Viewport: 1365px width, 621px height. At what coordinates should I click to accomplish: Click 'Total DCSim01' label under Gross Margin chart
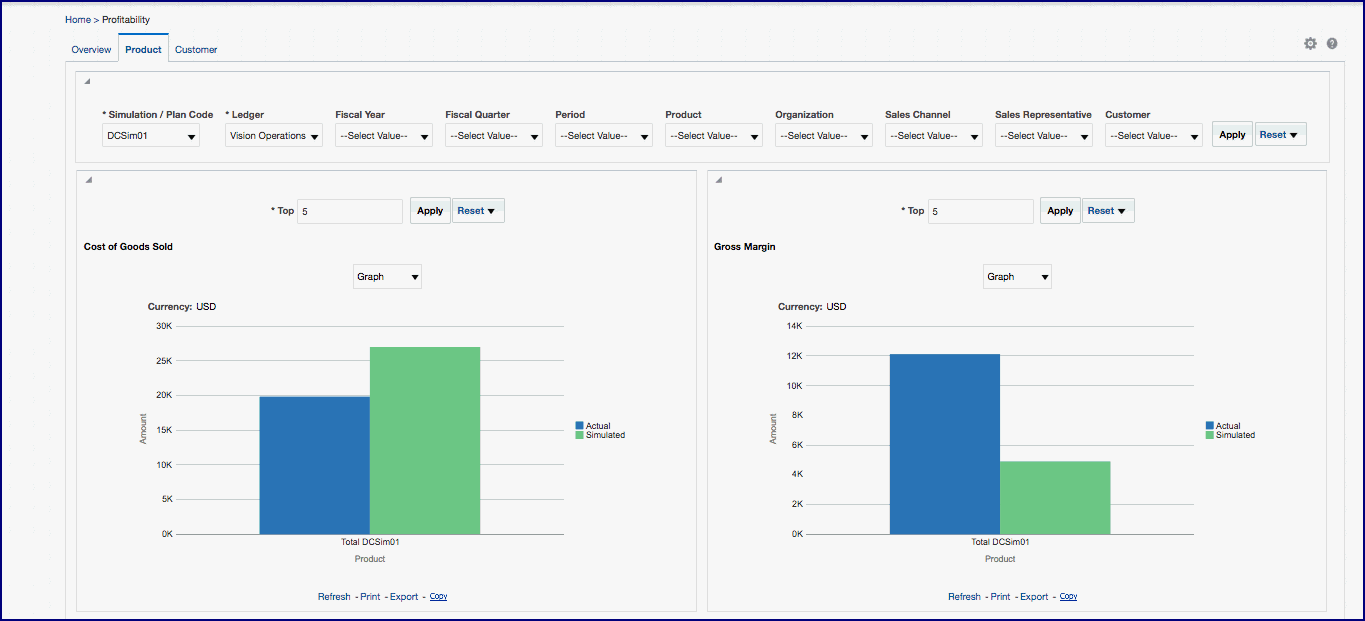coord(1000,542)
